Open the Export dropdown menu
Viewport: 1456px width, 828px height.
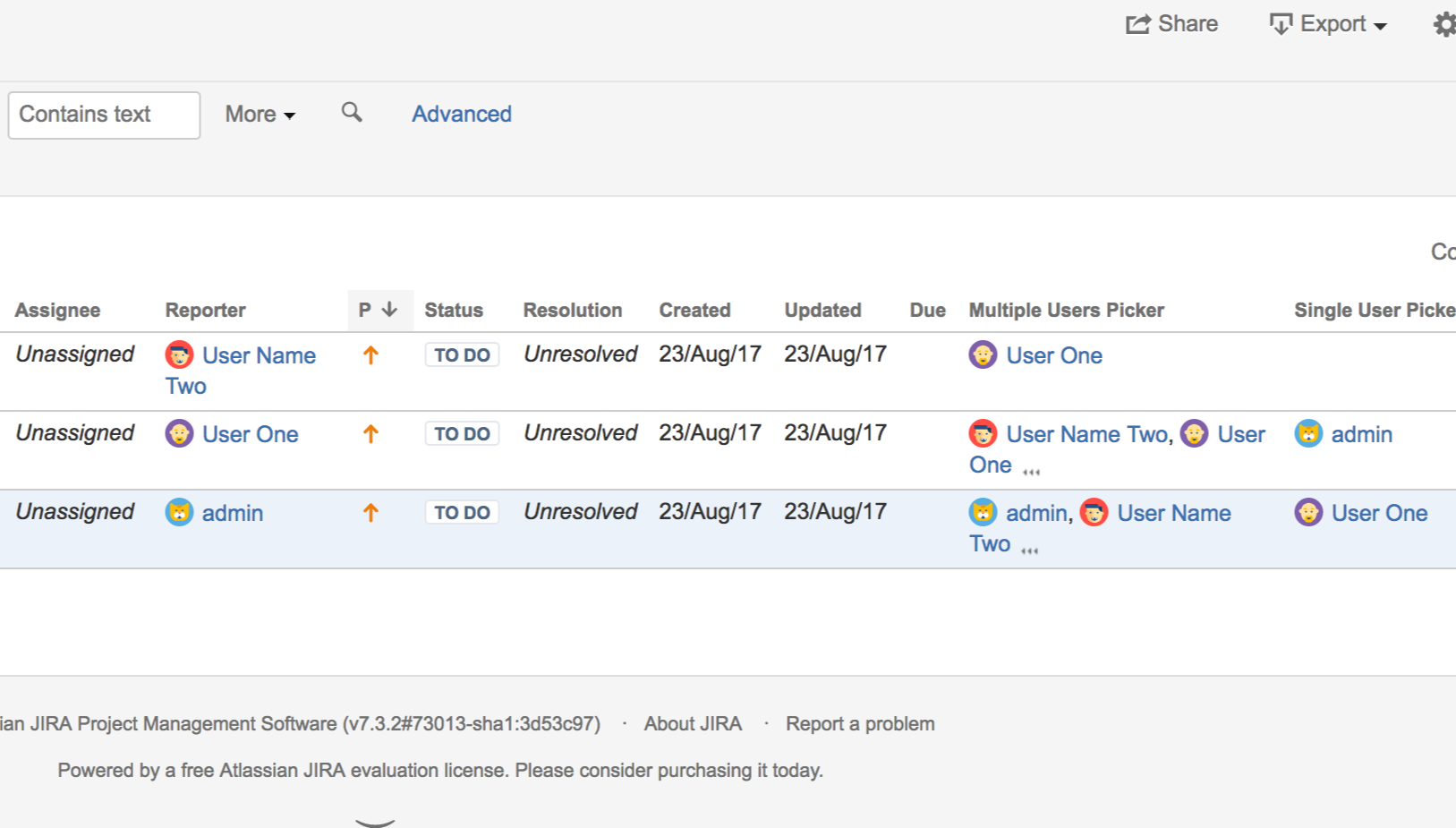(1329, 24)
